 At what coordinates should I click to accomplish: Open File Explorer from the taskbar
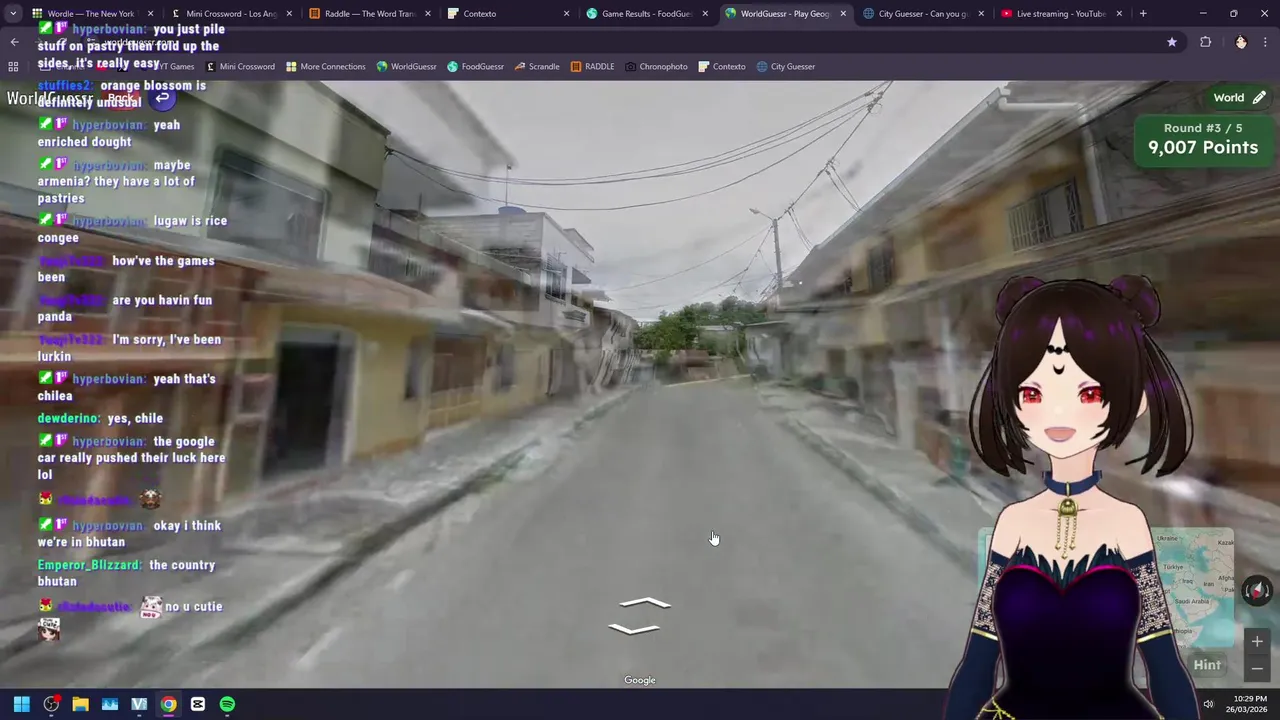point(80,704)
